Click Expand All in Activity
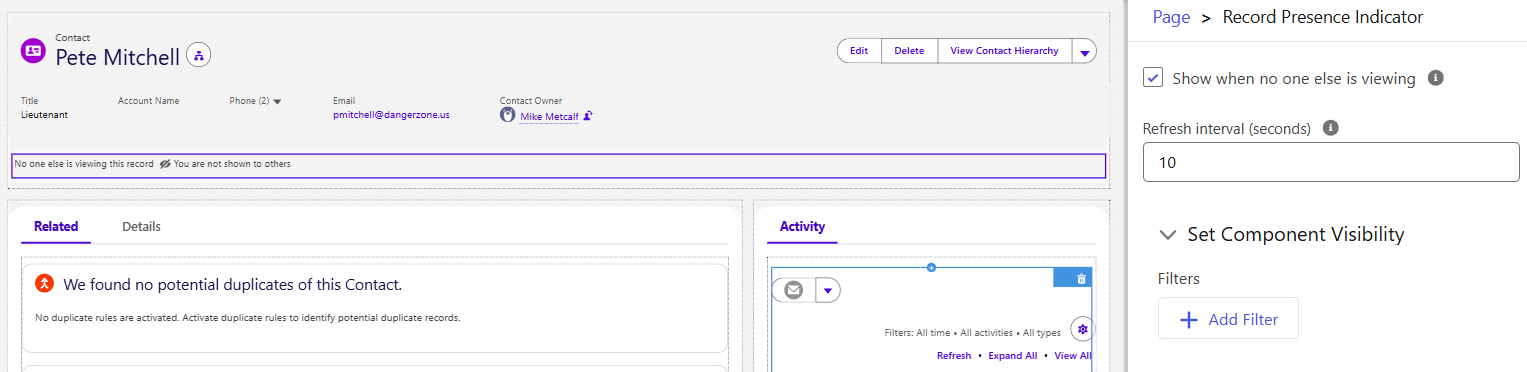The height and width of the screenshot is (372, 1527). (x=1012, y=356)
